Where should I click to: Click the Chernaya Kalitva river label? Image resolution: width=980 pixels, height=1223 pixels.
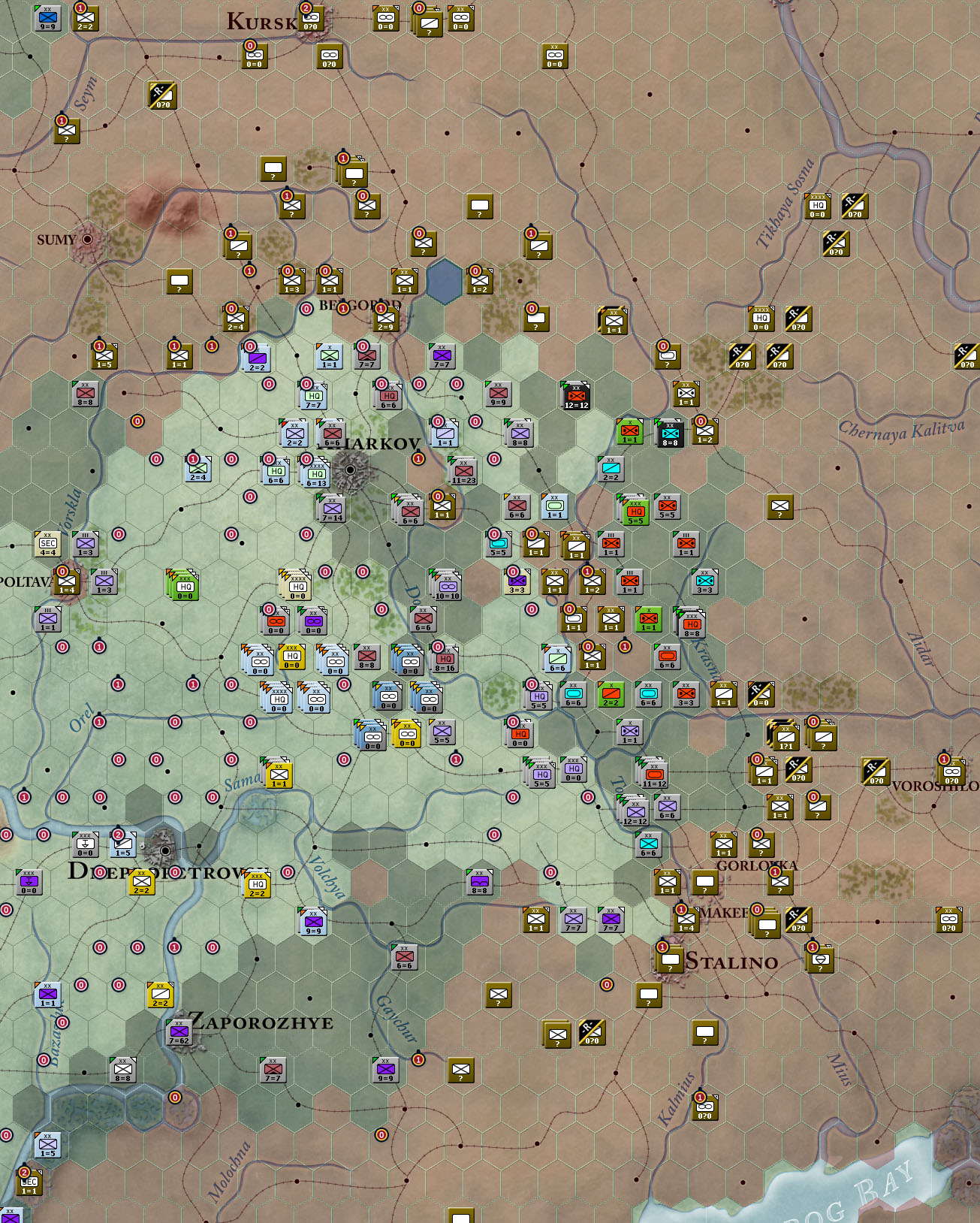[x=901, y=431]
